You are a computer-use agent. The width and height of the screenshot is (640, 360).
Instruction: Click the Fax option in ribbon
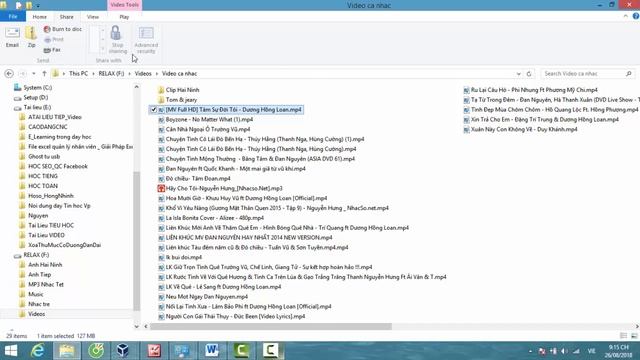click(52, 50)
